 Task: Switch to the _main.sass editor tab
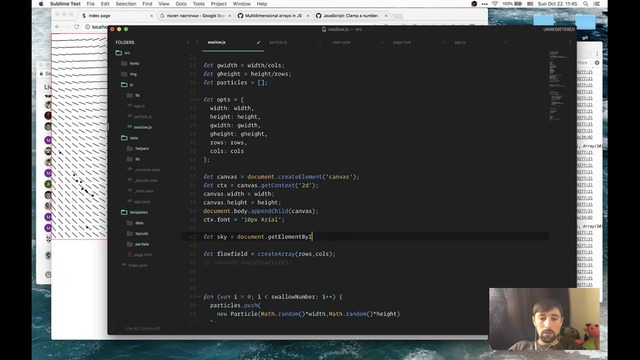(341, 42)
